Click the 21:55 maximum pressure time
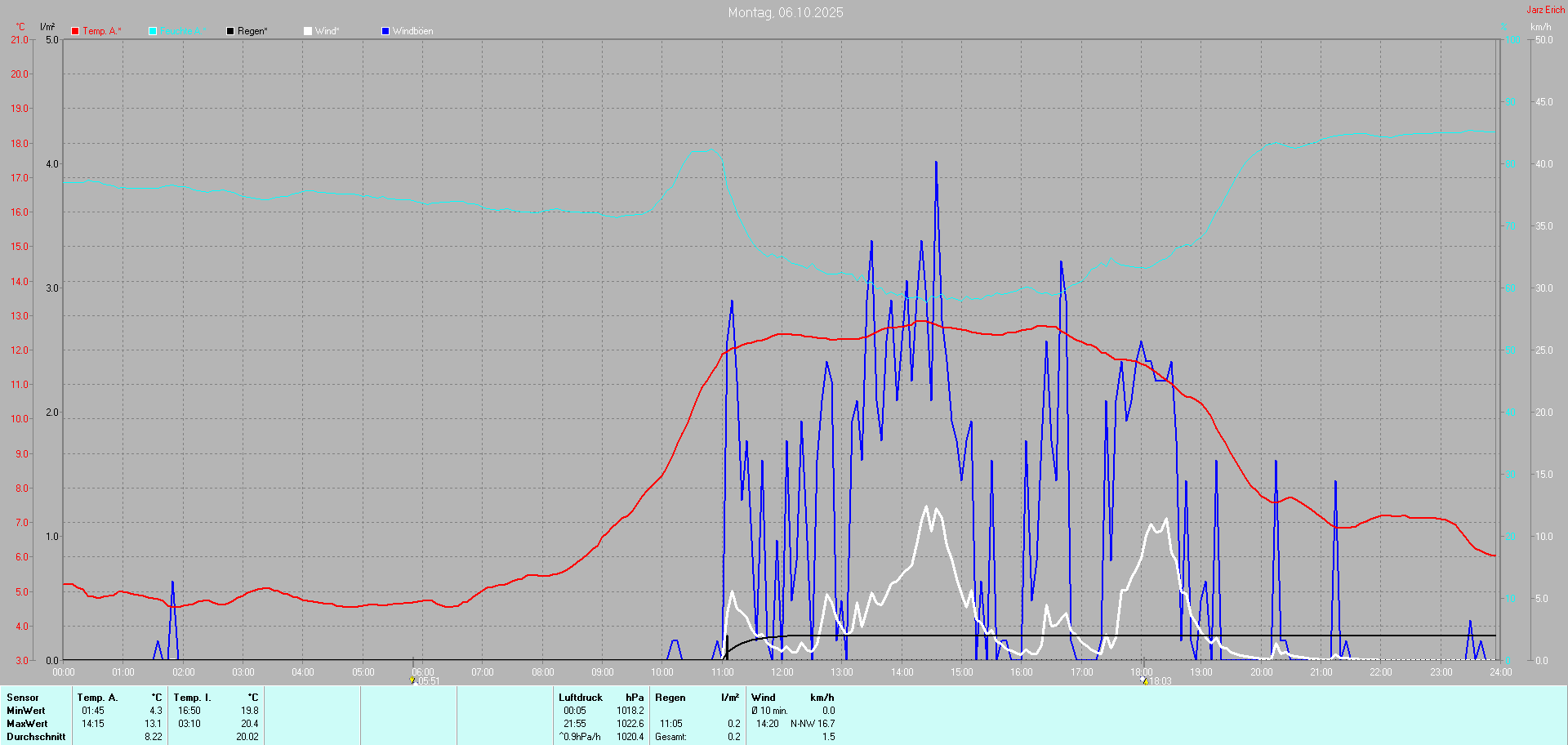This screenshot has width=1568, height=745. point(575,724)
